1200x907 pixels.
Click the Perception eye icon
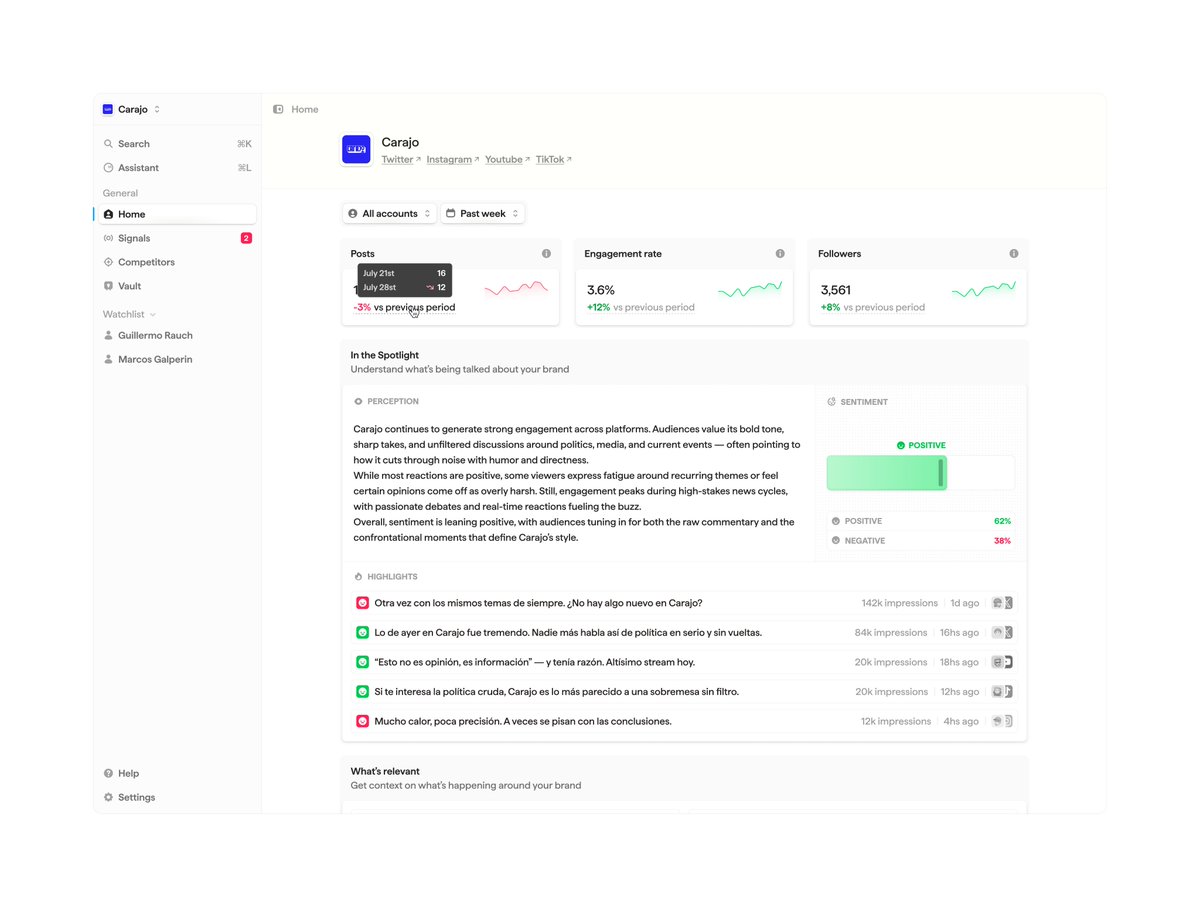coord(359,402)
